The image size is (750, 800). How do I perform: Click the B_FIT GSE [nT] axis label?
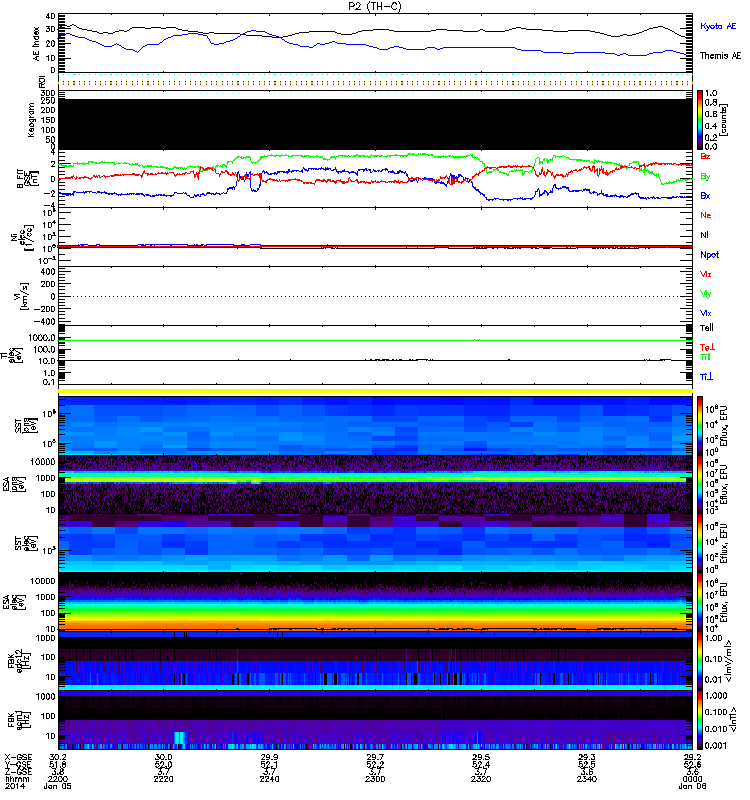[28, 178]
